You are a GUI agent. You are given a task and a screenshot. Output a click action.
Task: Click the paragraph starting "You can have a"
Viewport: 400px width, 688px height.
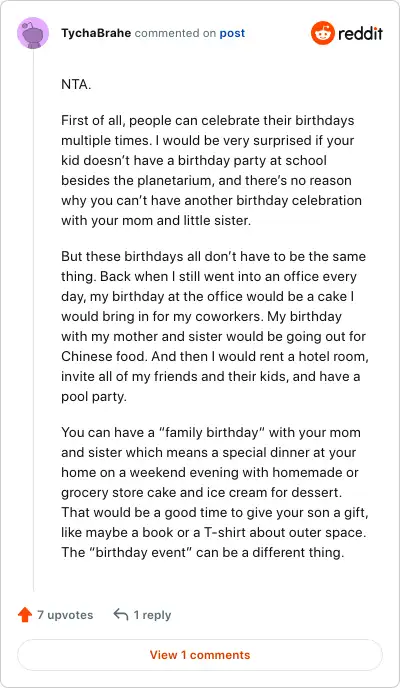[215, 492]
